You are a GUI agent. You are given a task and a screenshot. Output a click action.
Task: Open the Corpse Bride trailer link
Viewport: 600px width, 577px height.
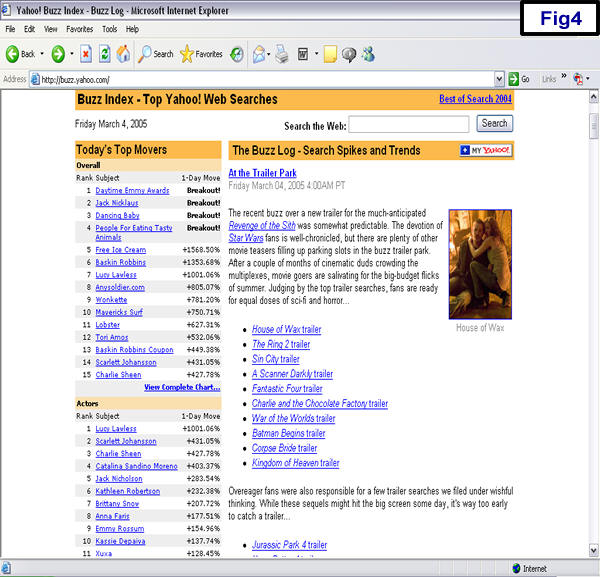(284, 448)
